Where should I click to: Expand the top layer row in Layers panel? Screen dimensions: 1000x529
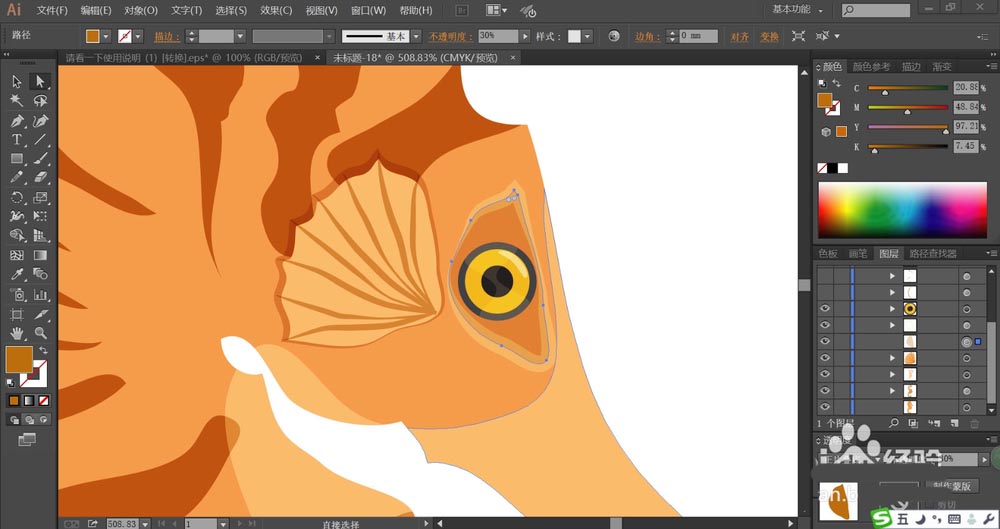pos(892,276)
